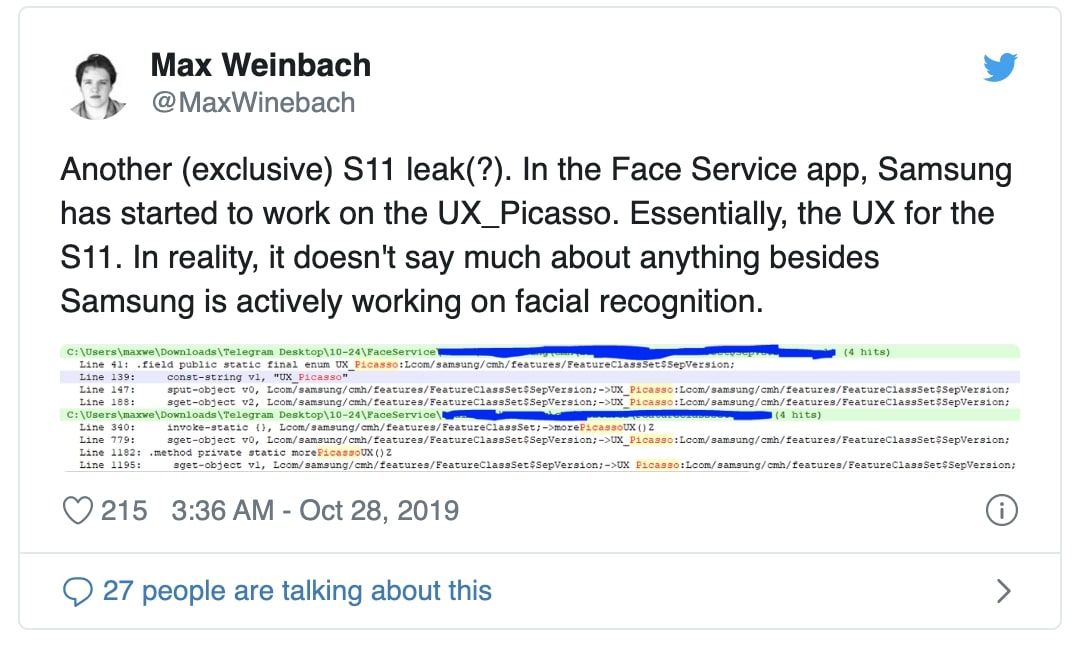1084x646 pixels.
Task: Click the 215 likes count
Action: click(x=124, y=511)
